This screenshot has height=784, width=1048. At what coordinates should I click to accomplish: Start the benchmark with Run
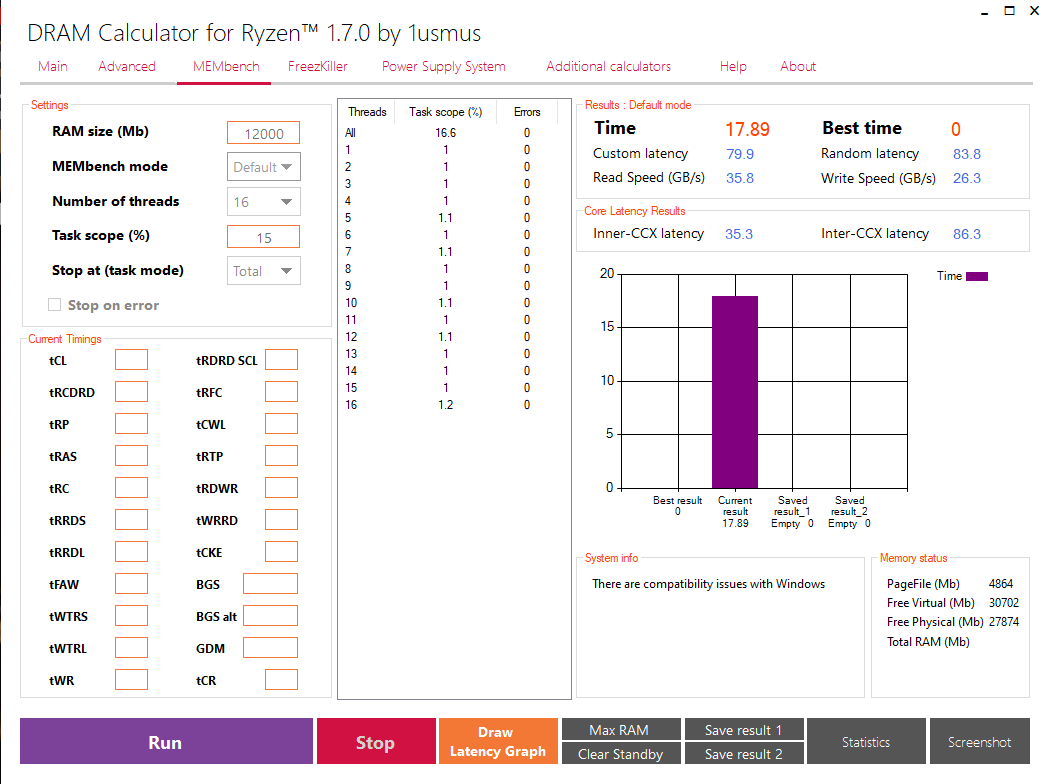point(166,741)
